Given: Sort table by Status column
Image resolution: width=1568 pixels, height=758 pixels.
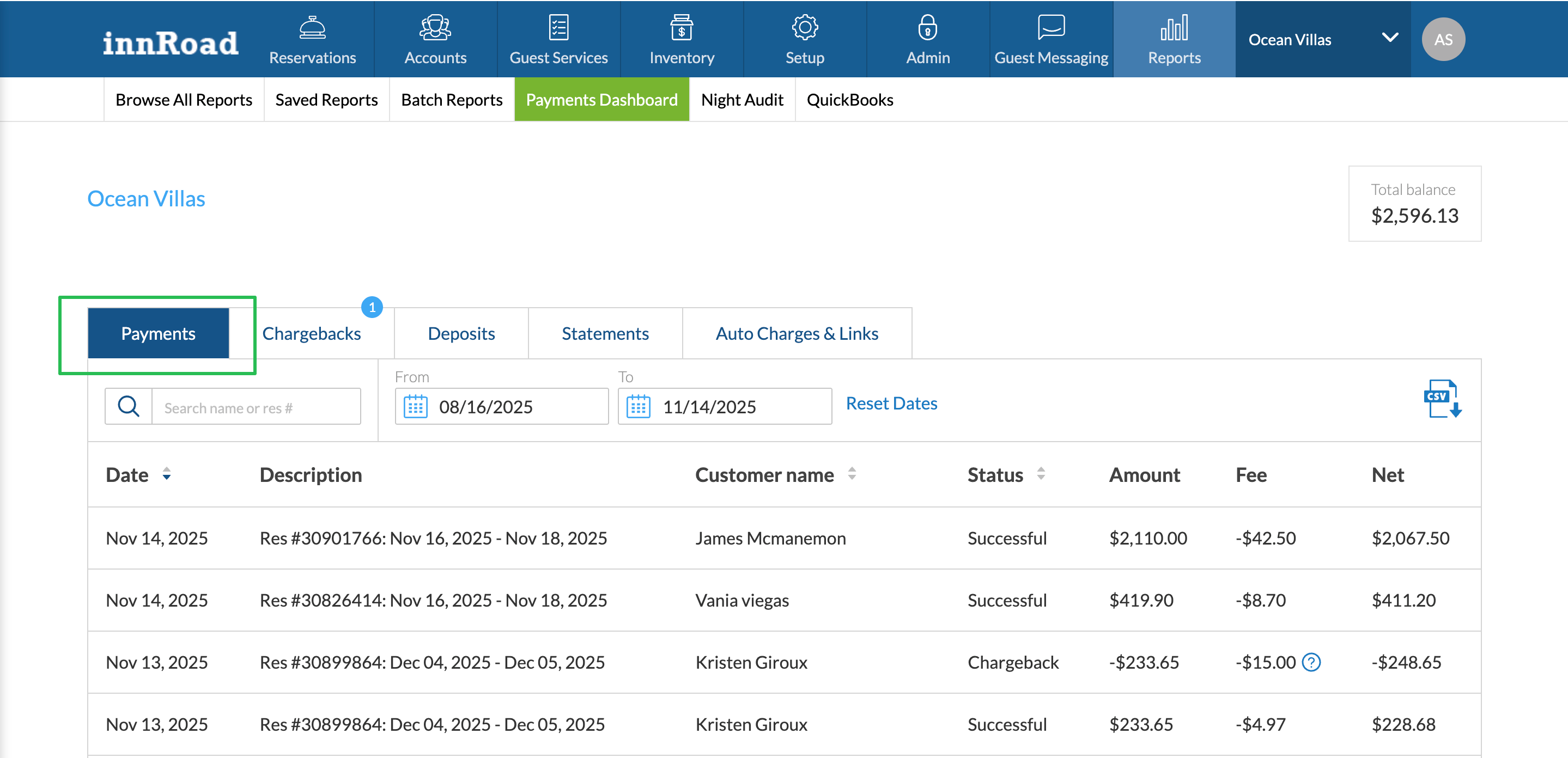Looking at the screenshot, I should pyautogui.click(x=1041, y=474).
